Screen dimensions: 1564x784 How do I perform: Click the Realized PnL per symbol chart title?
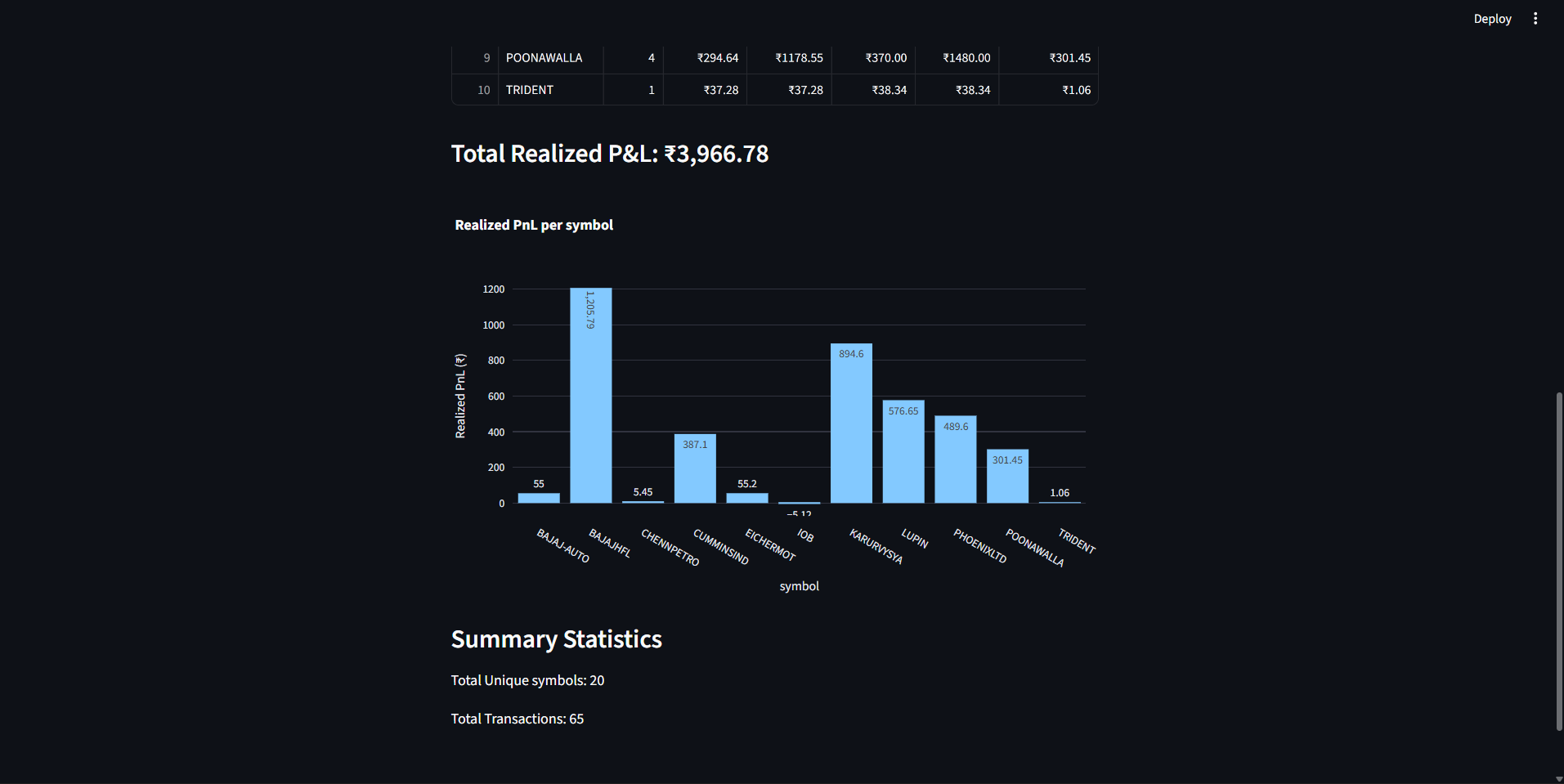tap(533, 225)
